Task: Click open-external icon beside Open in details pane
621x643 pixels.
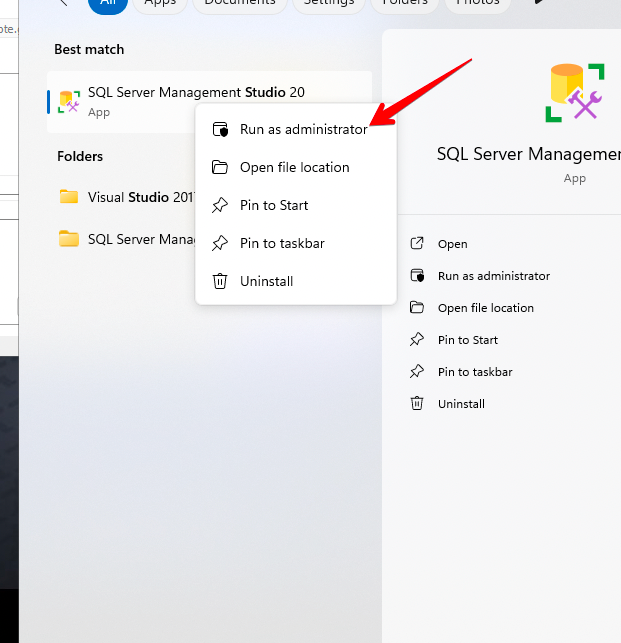Action: 417,243
